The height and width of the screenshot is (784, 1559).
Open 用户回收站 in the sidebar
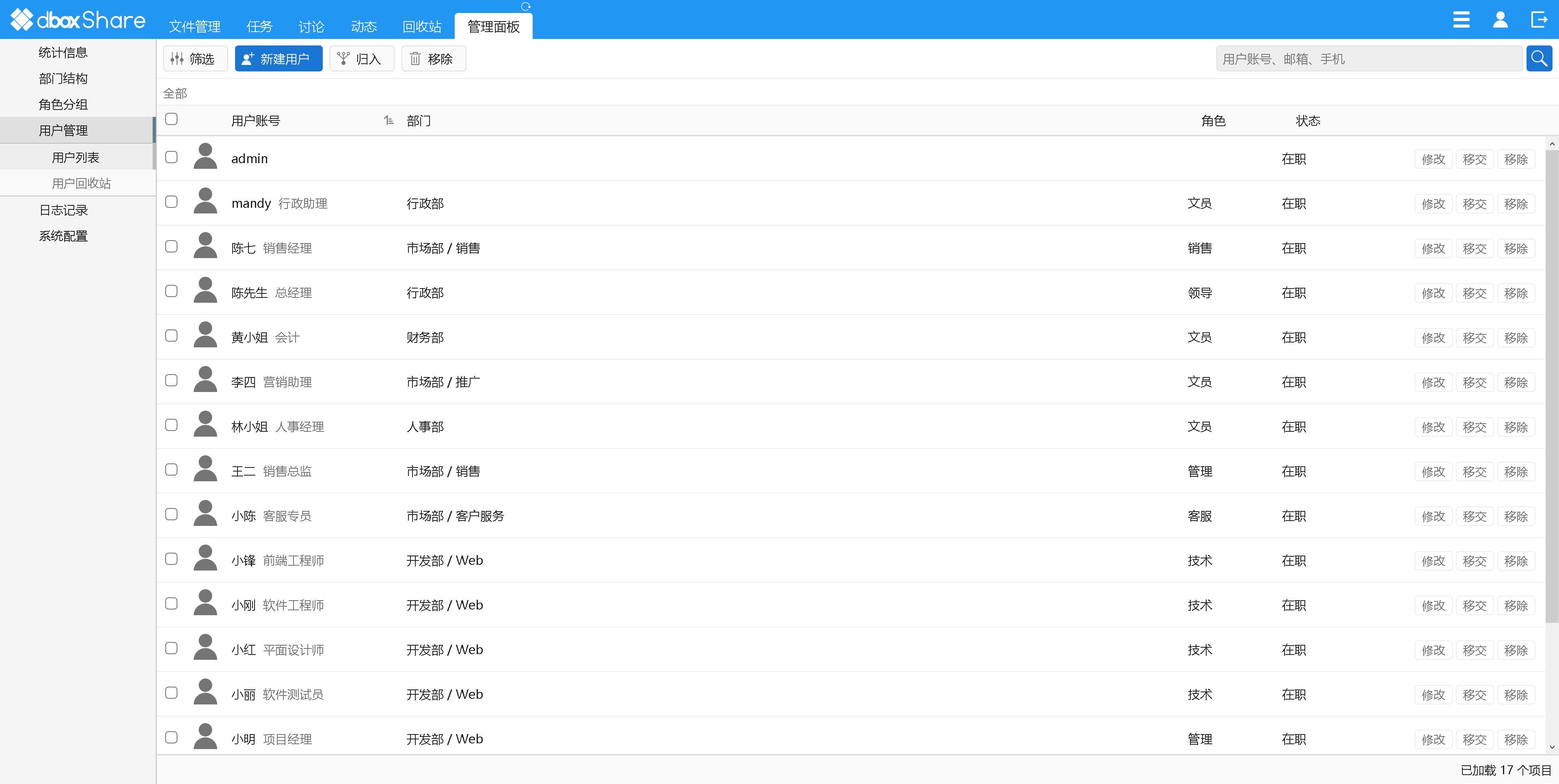tap(81, 183)
